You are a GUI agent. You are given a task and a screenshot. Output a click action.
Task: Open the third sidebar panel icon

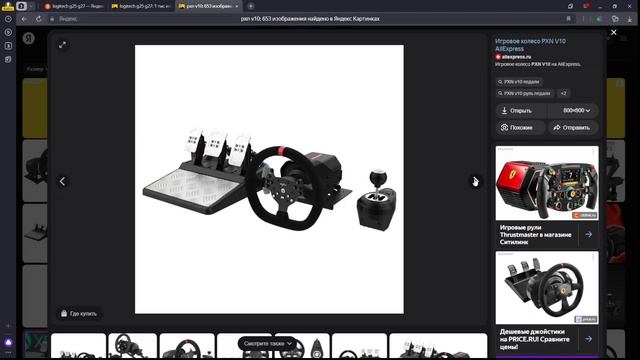point(8,46)
